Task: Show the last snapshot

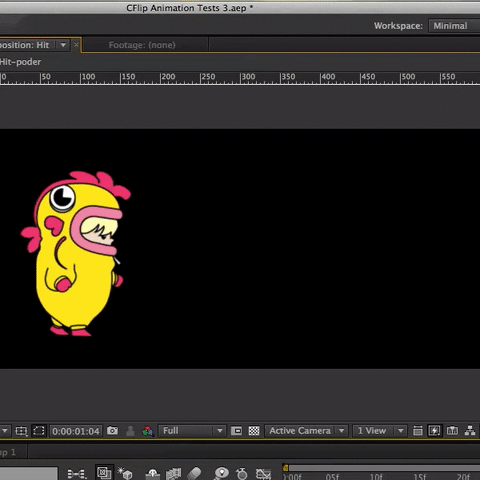Action: click(130, 431)
